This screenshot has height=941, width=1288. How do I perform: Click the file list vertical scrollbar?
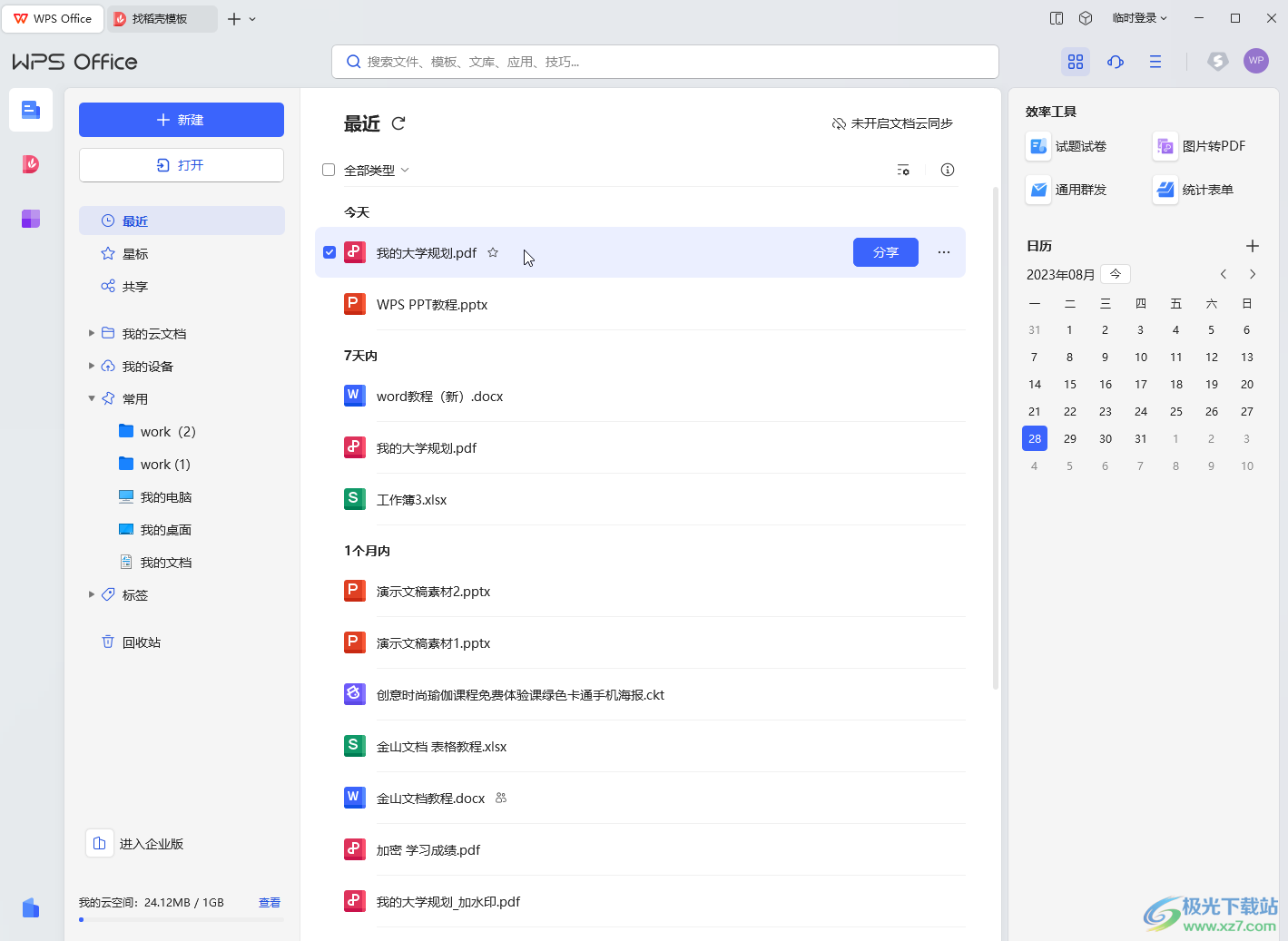click(x=996, y=437)
